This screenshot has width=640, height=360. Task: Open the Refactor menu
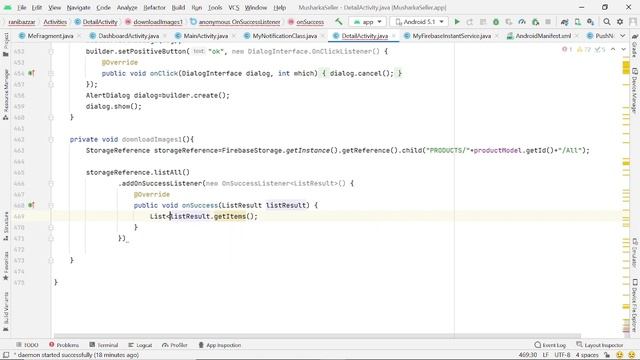(154, 7)
